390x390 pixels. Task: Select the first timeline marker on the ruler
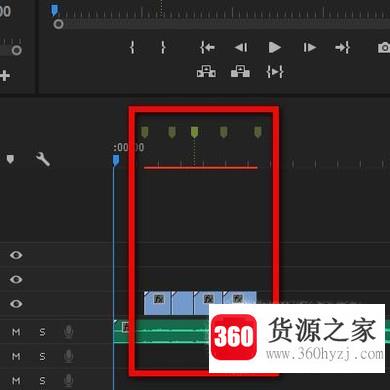click(x=145, y=132)
